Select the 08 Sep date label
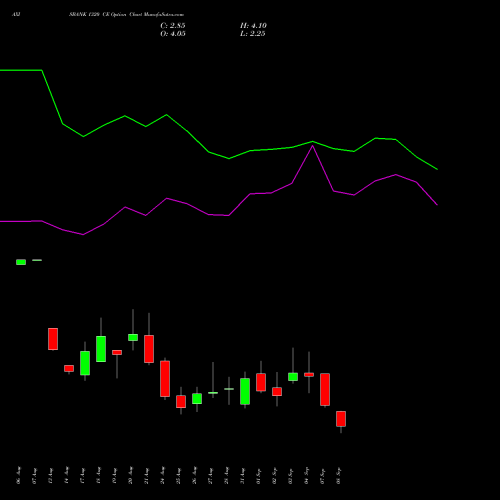Screen dimensions: 500x500 tap(338, 475)
